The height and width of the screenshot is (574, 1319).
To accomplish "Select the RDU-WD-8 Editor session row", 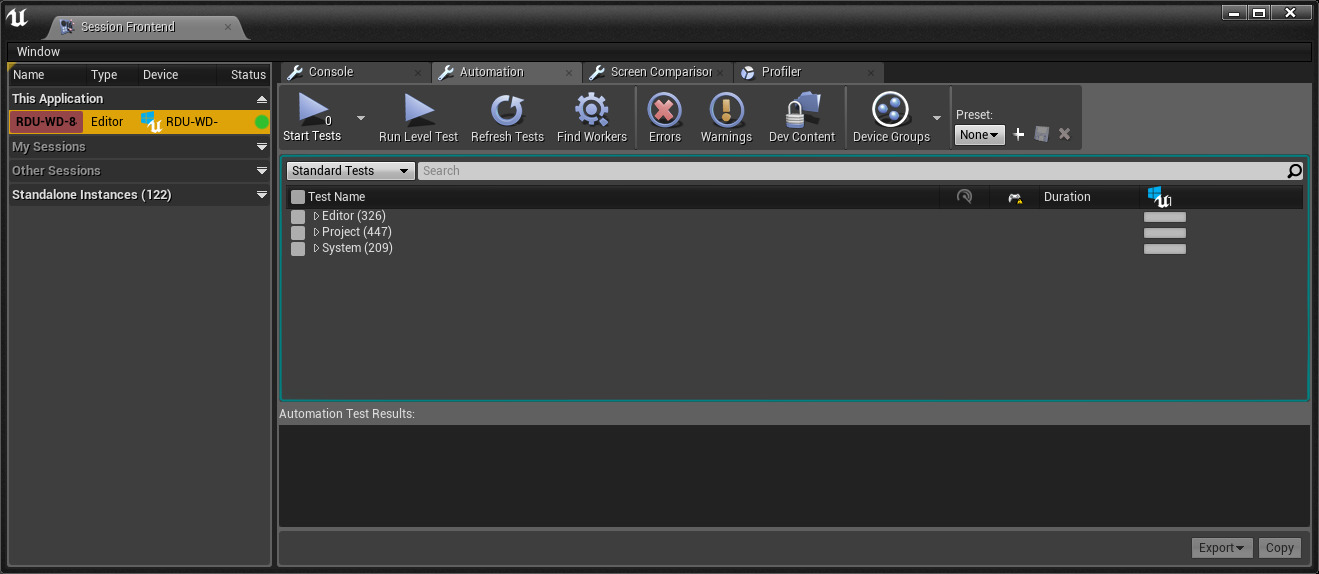I will 140,122.
